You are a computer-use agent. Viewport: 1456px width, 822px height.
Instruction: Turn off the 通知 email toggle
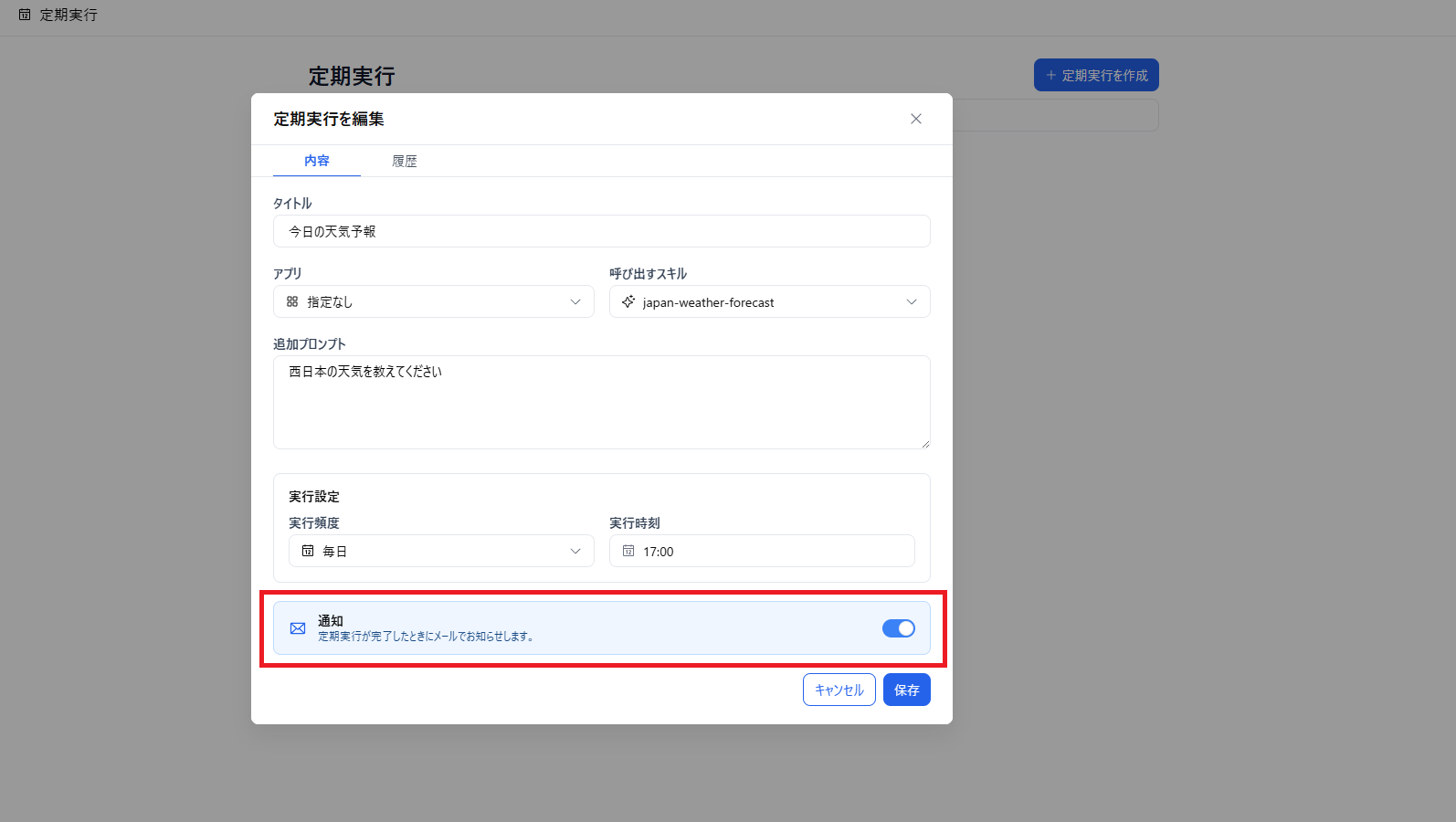pos(899,628)
